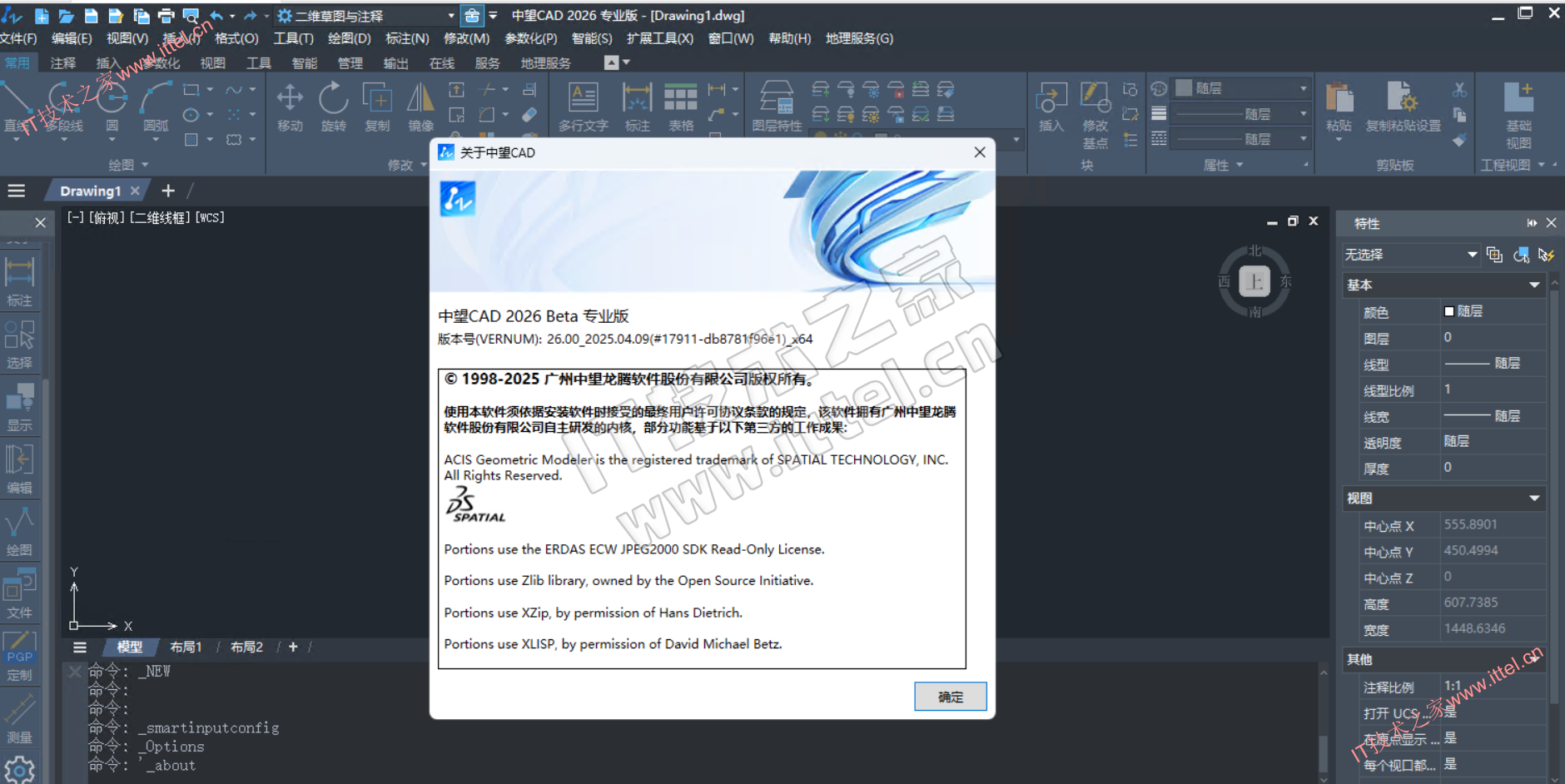Open sidebar 绘图 panel icon
Screen dimensions: 1565x784
(x=20, y=532)
